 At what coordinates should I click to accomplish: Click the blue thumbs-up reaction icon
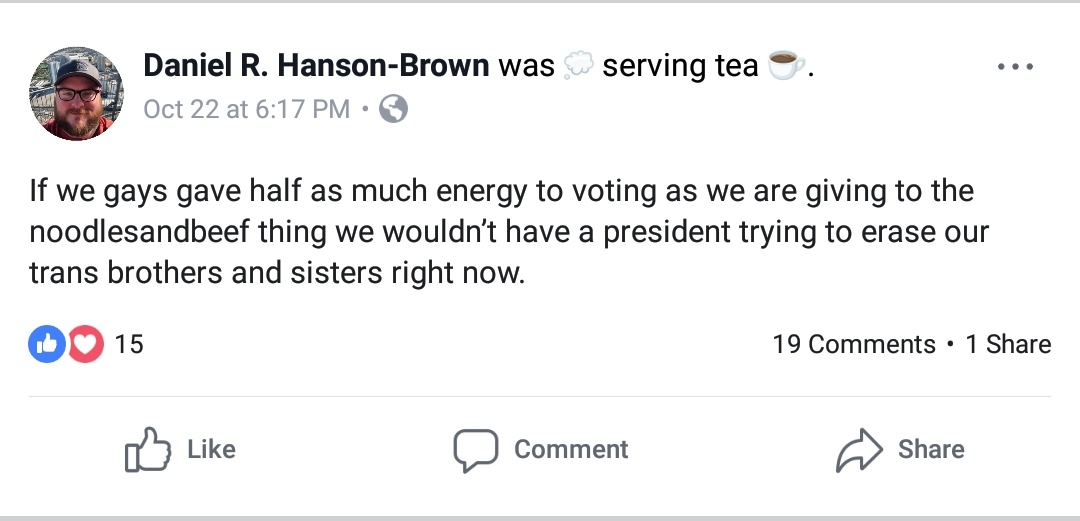(47, 344)
